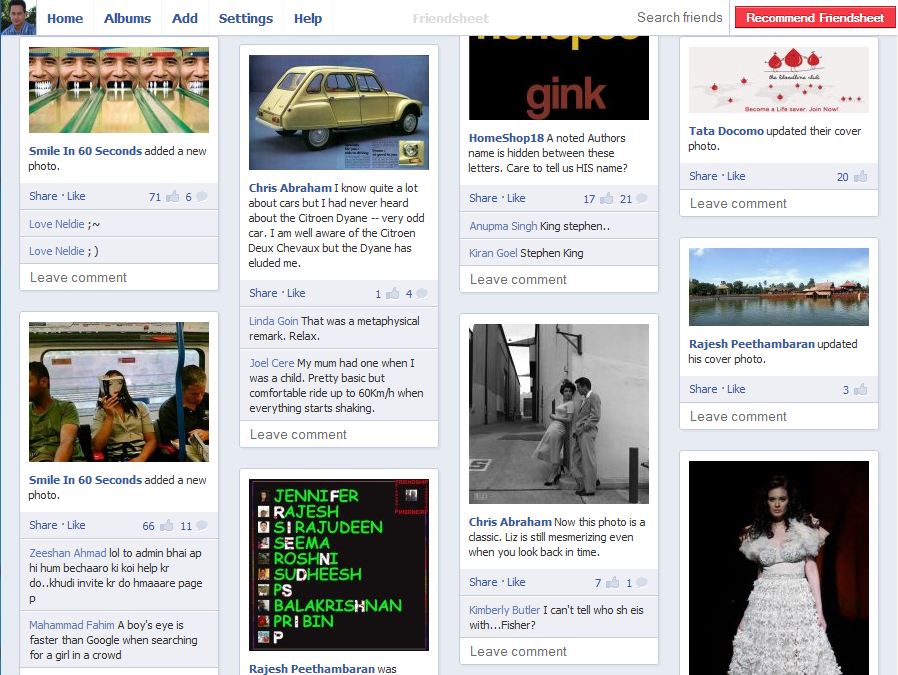Viewport: 898px width, 675px height.
Task: Open the train passengers photo
Action: coord(119,392)
